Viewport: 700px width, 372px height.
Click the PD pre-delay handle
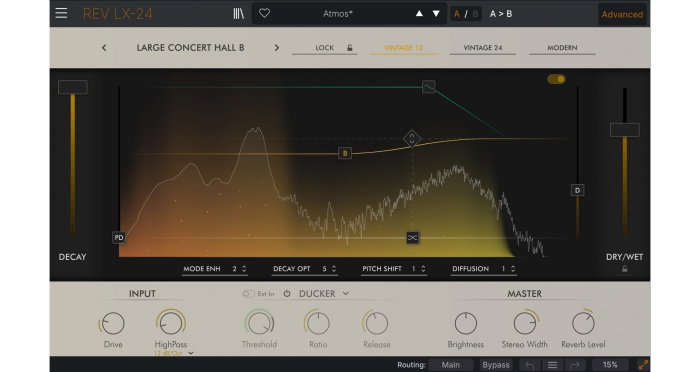point(119,238)
